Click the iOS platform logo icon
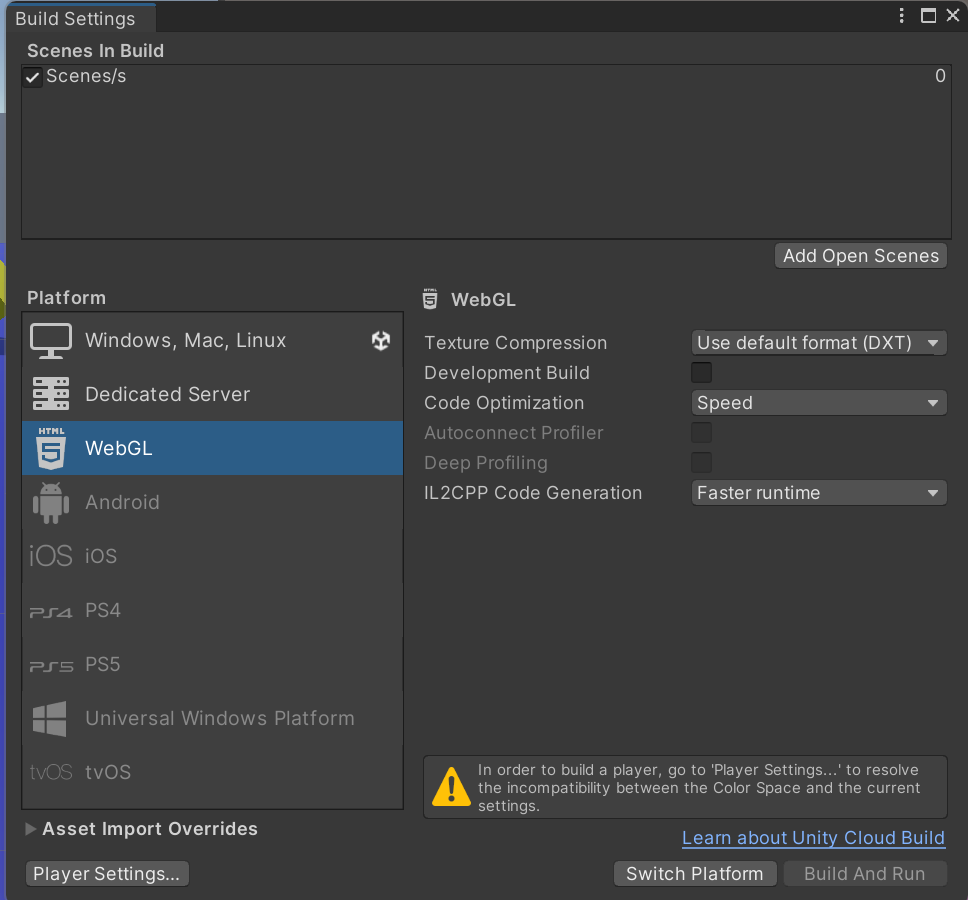This screenshot has height=900, width=968. (x=51, y=556)
